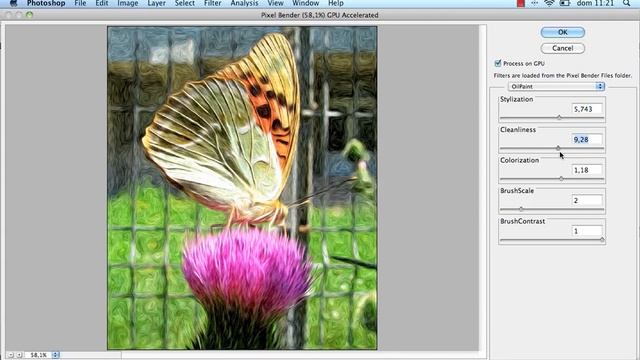Click the BrushContrast slider handle
The width and height of the screenshot is (640, 360).
point(602,240)
